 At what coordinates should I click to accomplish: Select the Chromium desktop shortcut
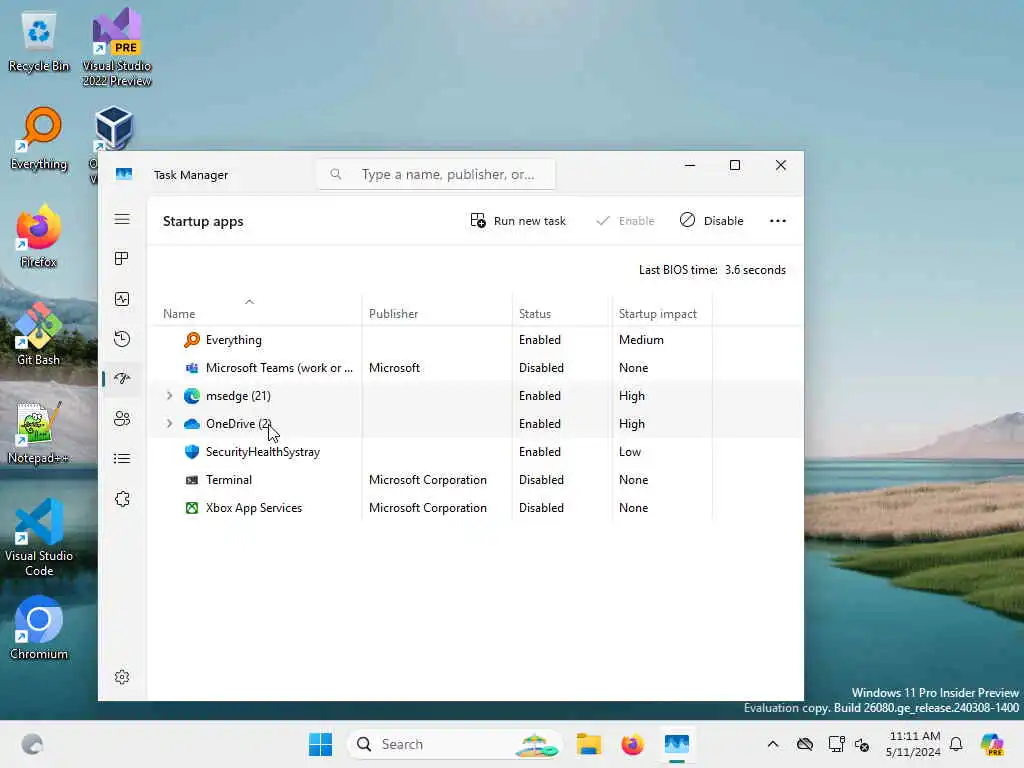pos(39,628)
